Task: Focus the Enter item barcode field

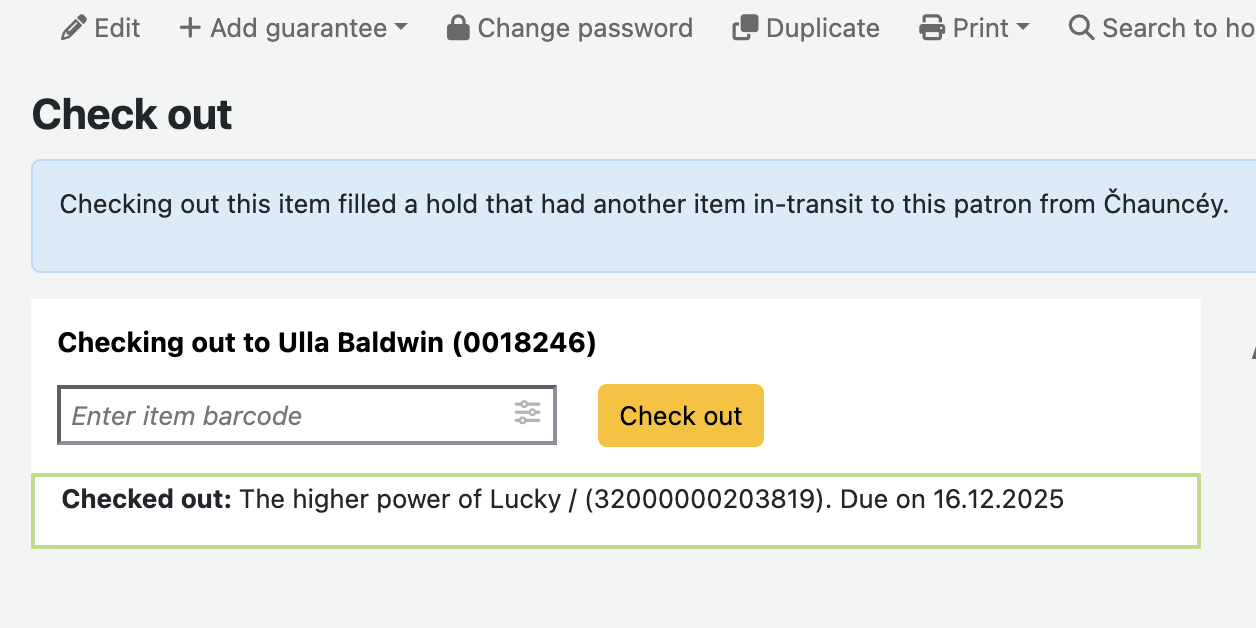Action: click(x=285, y=415)
